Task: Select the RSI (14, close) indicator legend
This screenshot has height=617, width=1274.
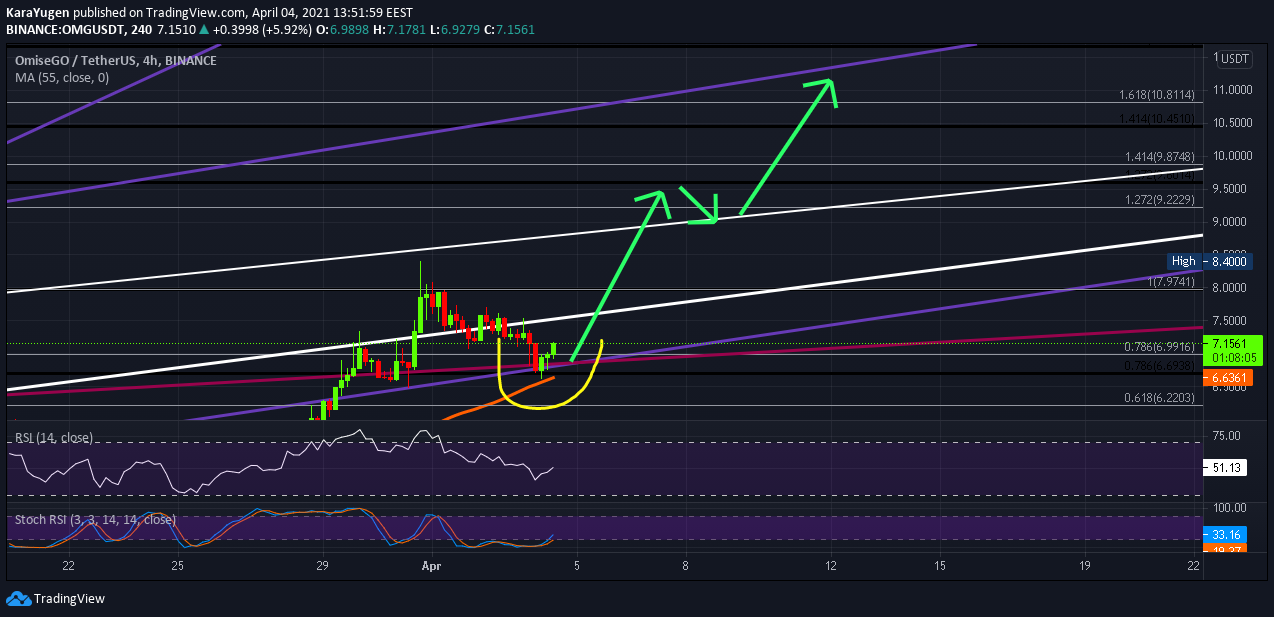Action: 54,438
